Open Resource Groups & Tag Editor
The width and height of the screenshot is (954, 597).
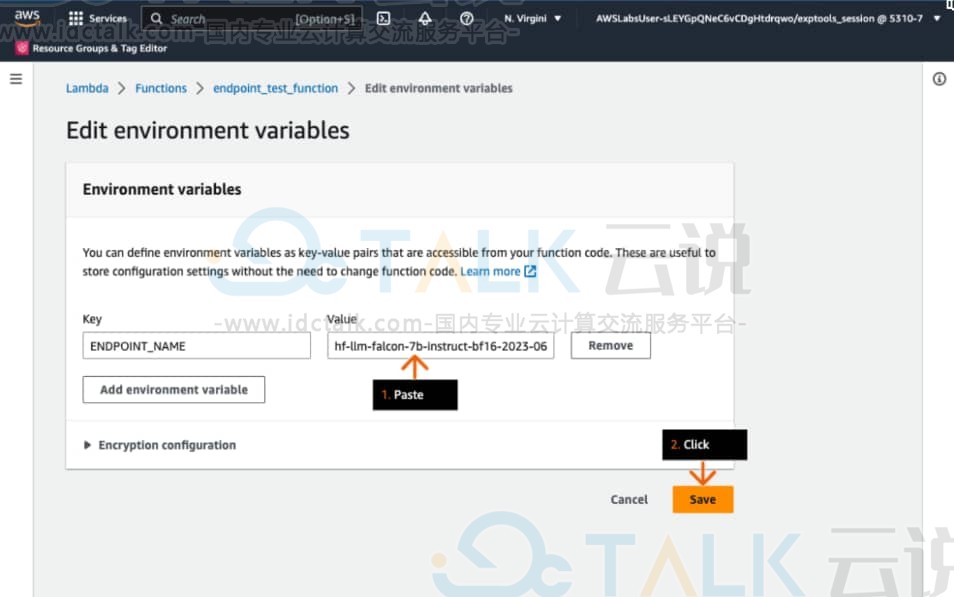coord(99,48)
